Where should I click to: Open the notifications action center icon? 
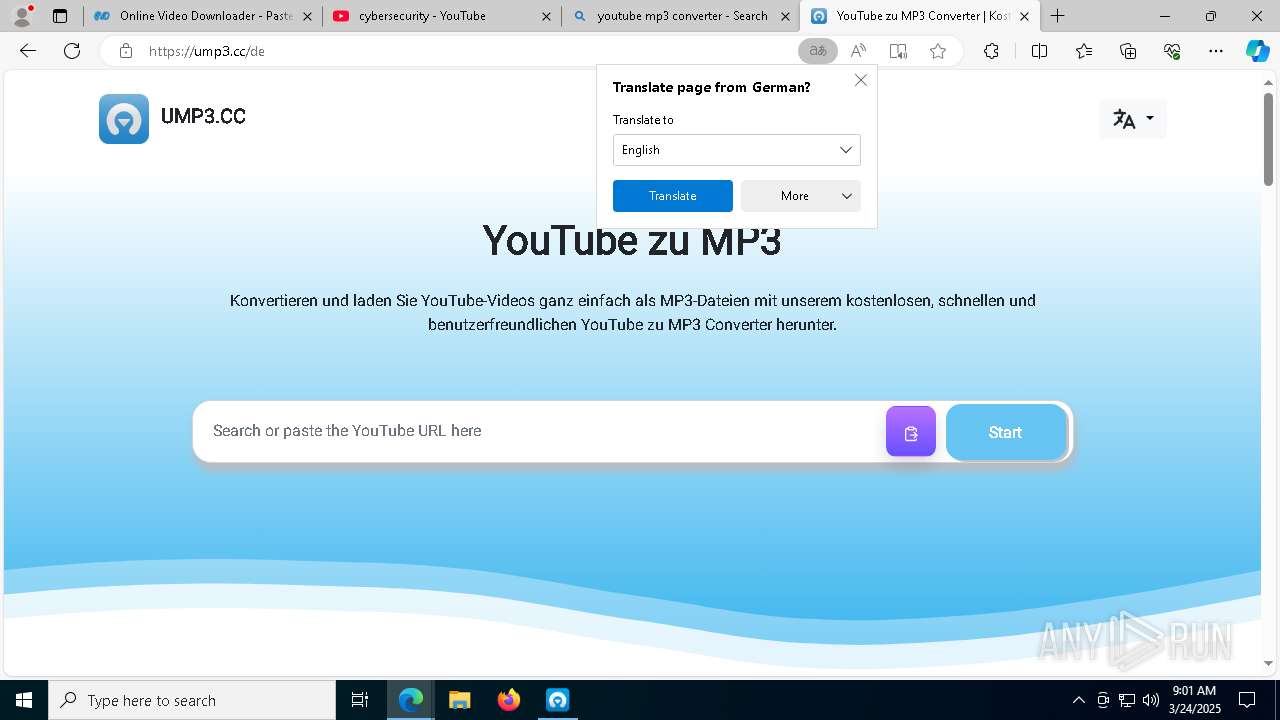[1247, 700]
